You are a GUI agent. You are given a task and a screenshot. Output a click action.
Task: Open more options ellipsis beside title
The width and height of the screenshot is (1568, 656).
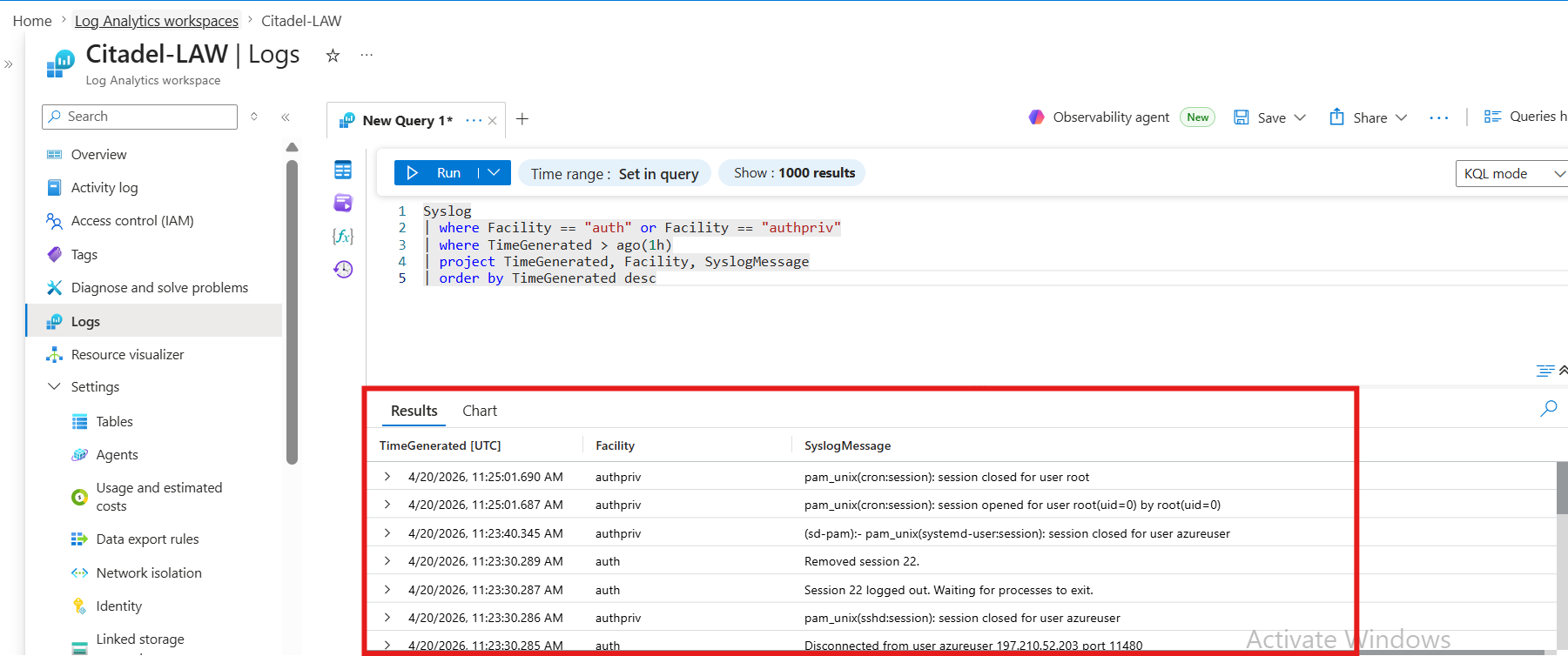pos(367,55)
